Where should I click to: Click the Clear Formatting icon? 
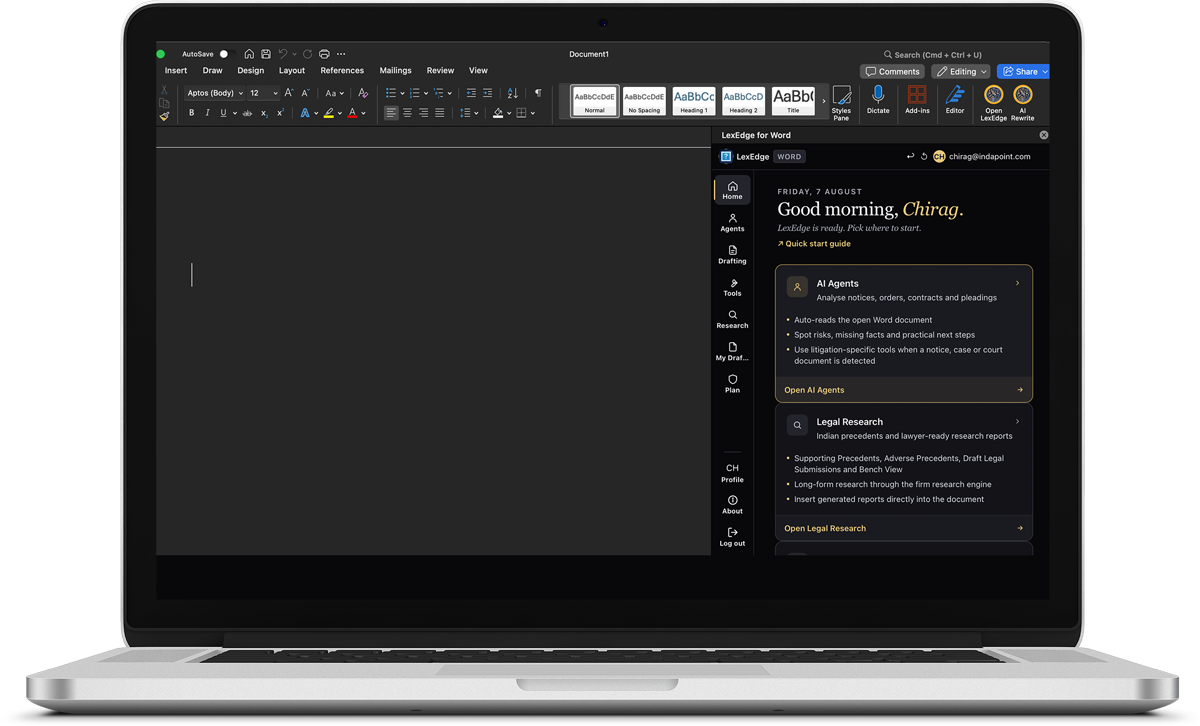(x=363, y=93)
